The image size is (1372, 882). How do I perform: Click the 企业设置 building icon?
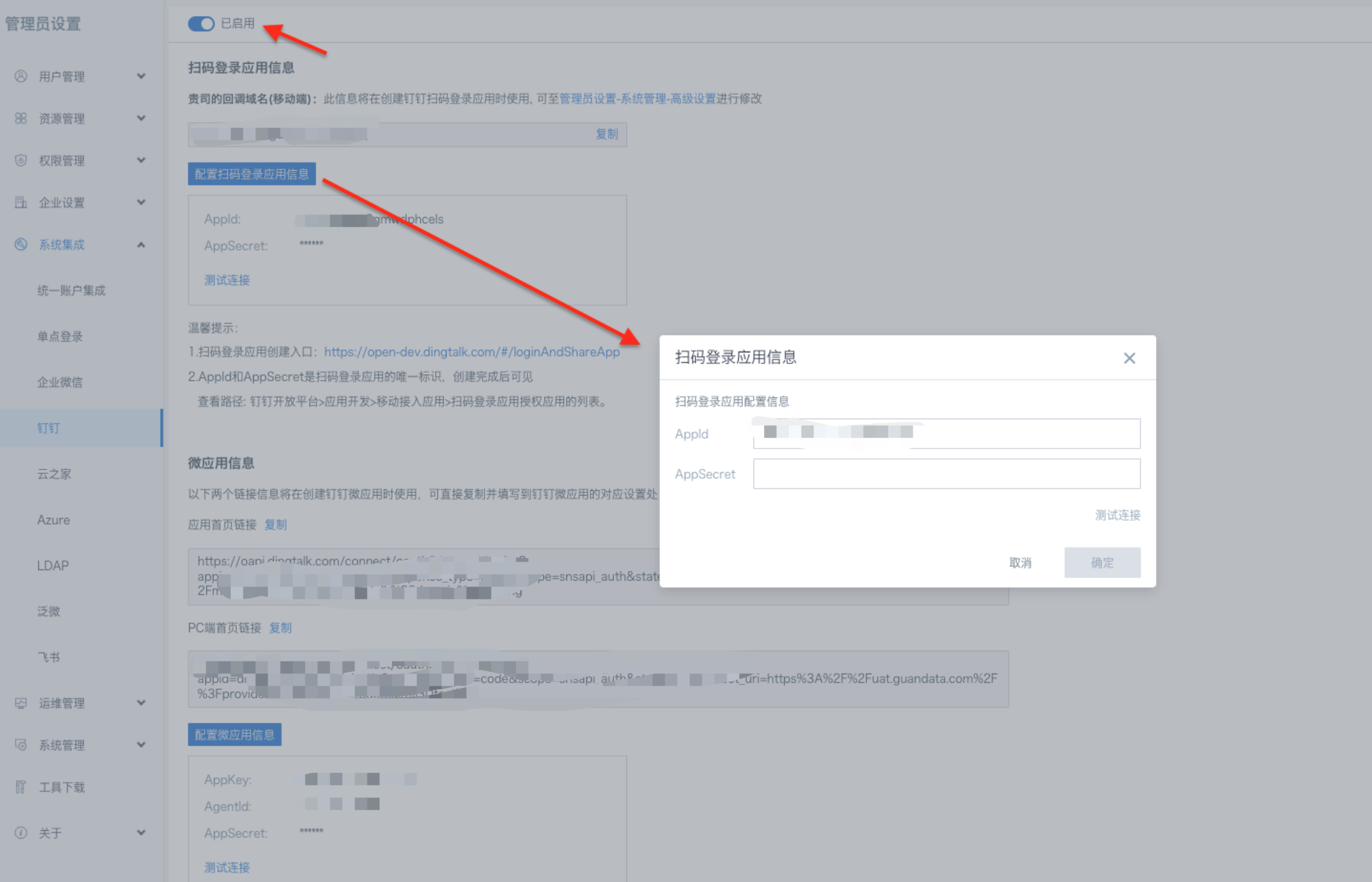pos(21,203)
